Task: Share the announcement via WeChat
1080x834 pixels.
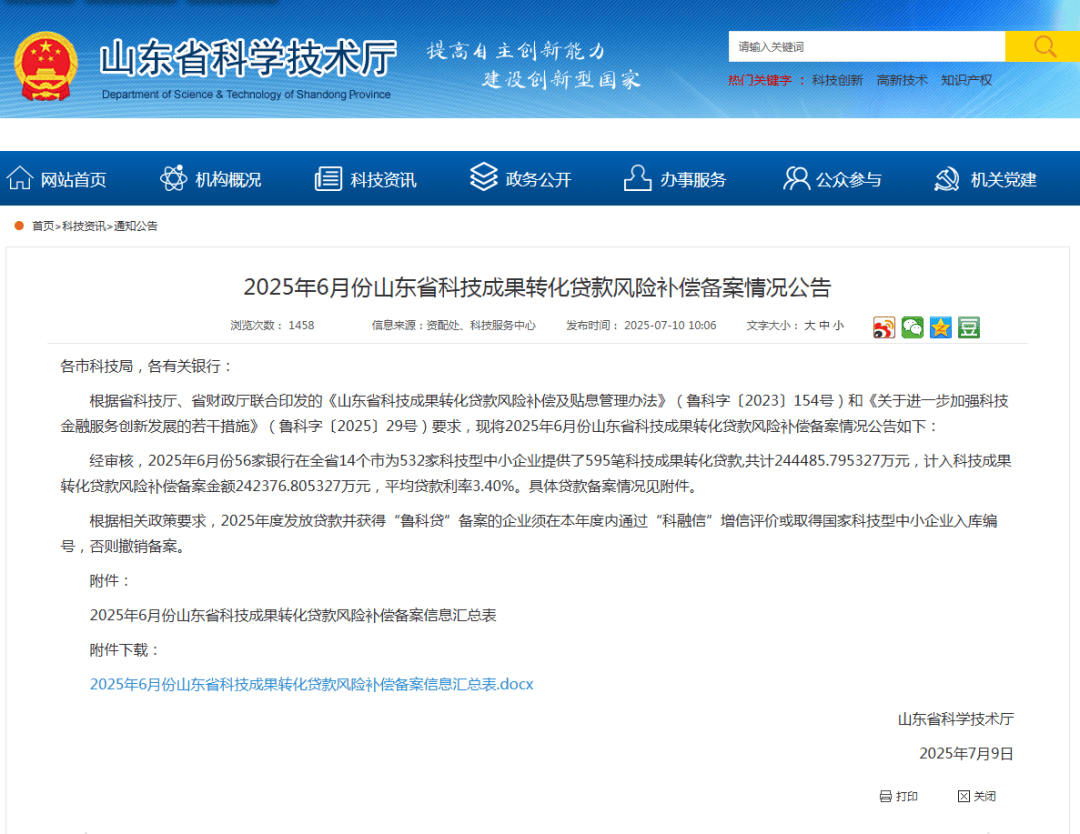Action: [x=912, y=327]
